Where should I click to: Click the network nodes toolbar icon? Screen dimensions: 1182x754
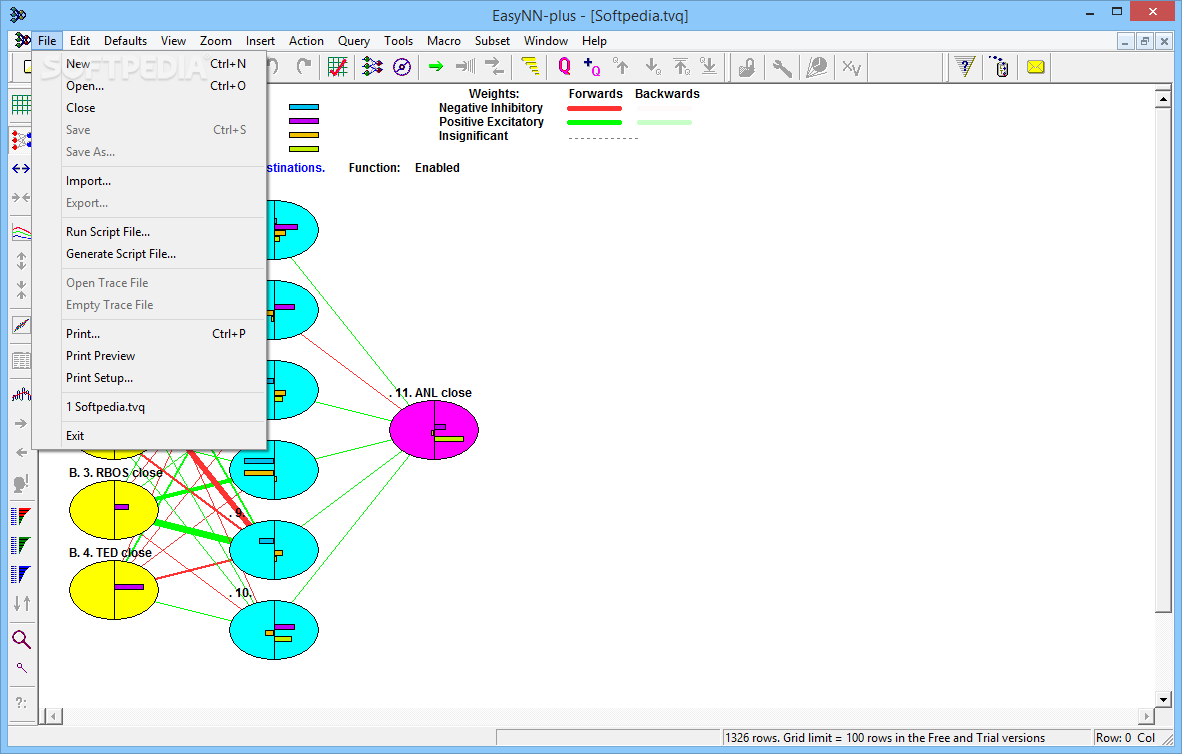(372, 67)
